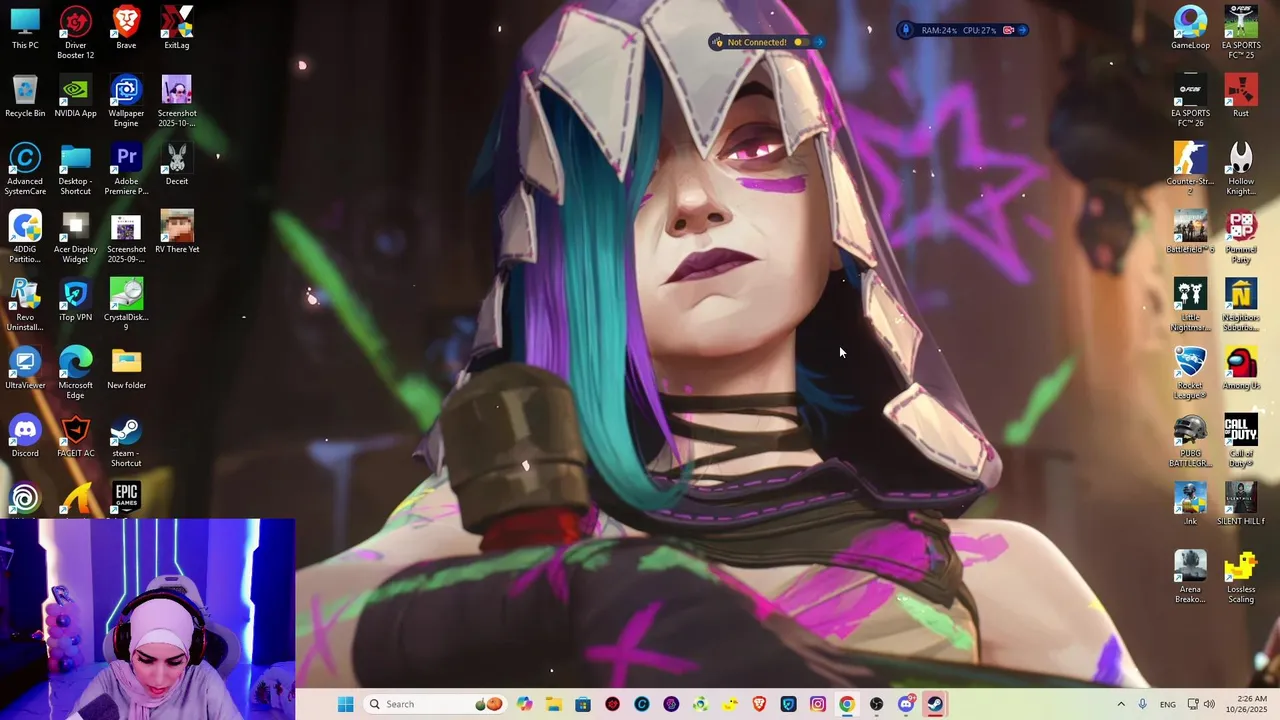Launch the Counter-Strike 2 desktop icon
The image size is (1280, 720).
point(1190,169)
